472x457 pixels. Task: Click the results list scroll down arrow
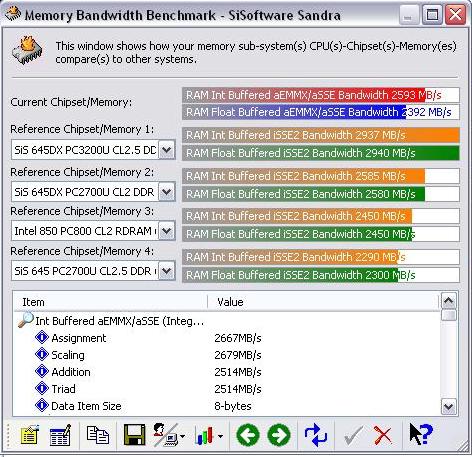coord(449,406)
